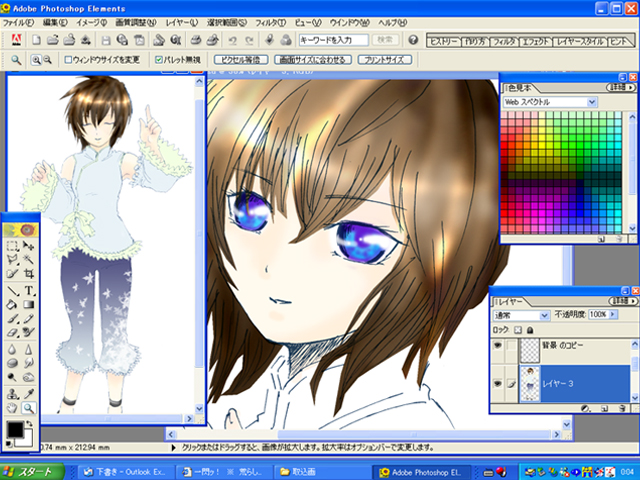640x480 pixels.
Task: Select the Red Eye Brush tool
Action: click(29, 332)
